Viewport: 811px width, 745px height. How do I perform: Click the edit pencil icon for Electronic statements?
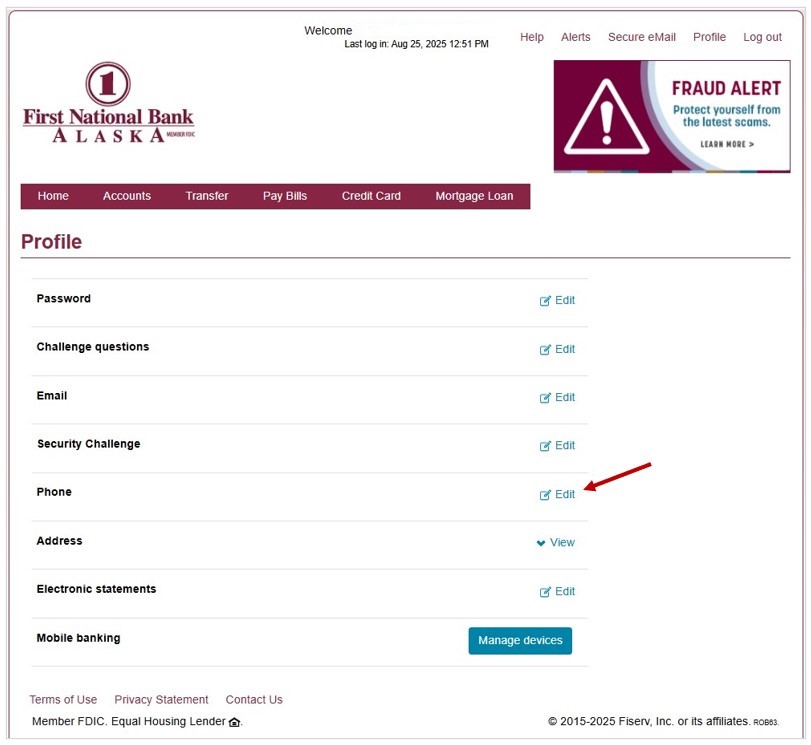[545, 592]
